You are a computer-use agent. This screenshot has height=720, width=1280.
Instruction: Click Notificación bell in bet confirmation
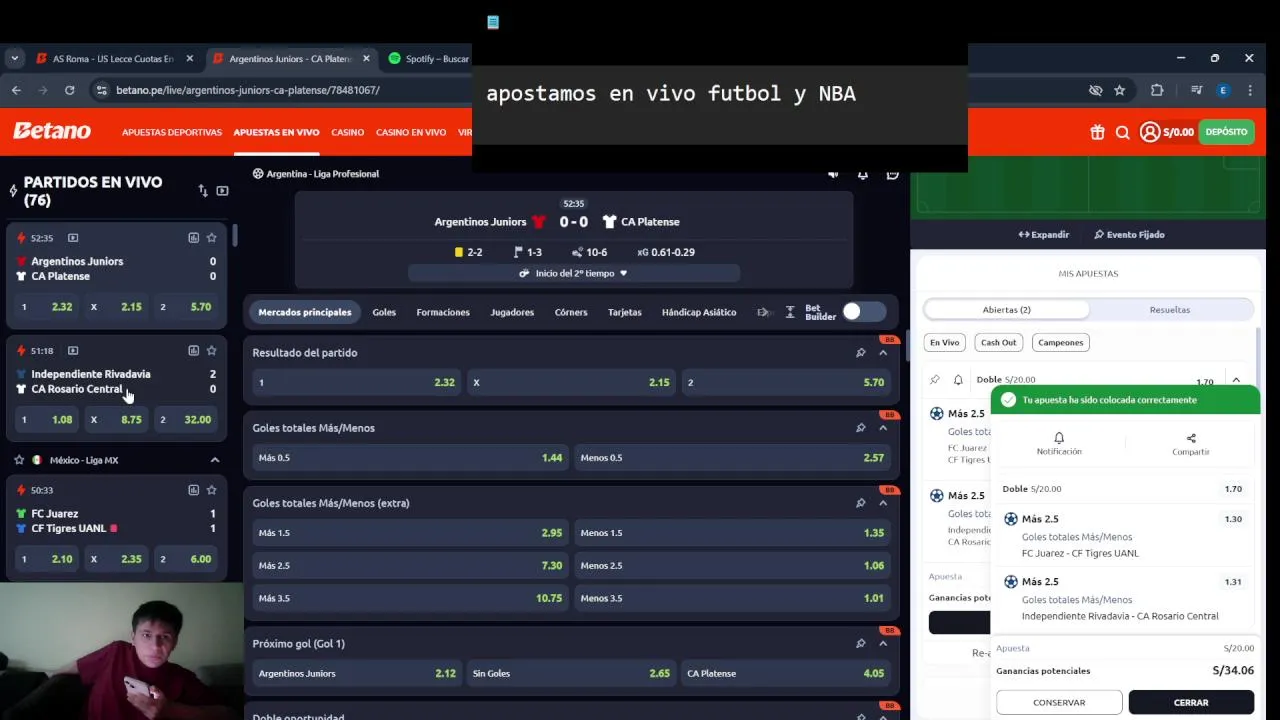pyautogui.click(x=1059, y=444)
